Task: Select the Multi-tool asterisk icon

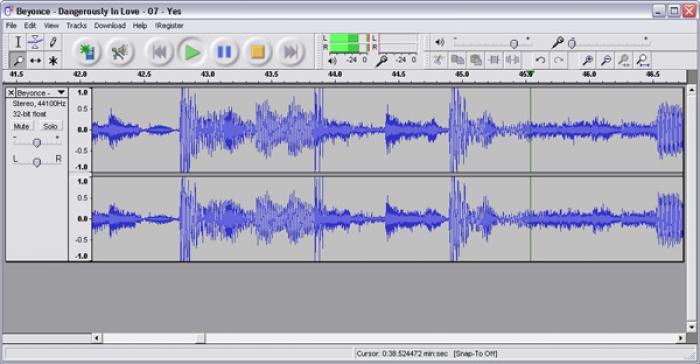Action: pyautogui.click(x=53, y=60)
